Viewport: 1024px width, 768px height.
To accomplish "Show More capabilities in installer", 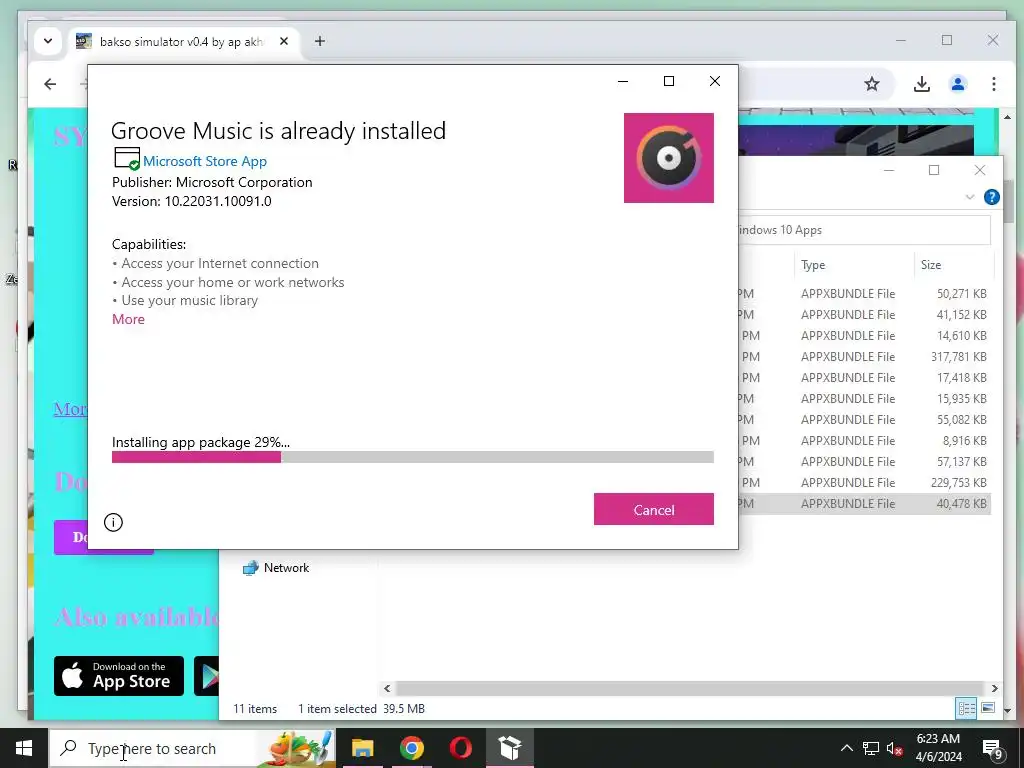I will click(x=128, y=319).
